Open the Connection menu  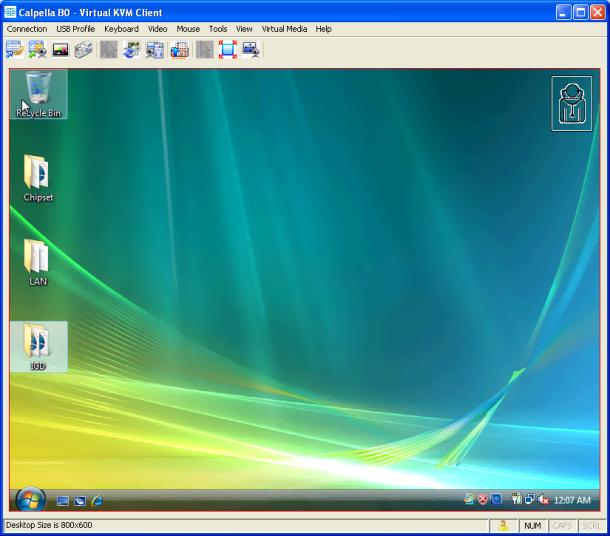27,29
